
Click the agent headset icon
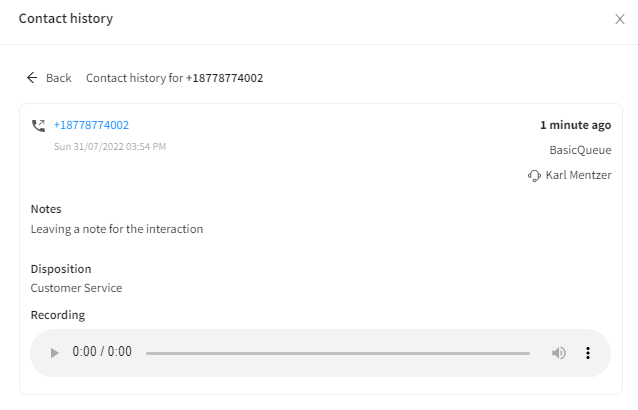coord(534,176)
